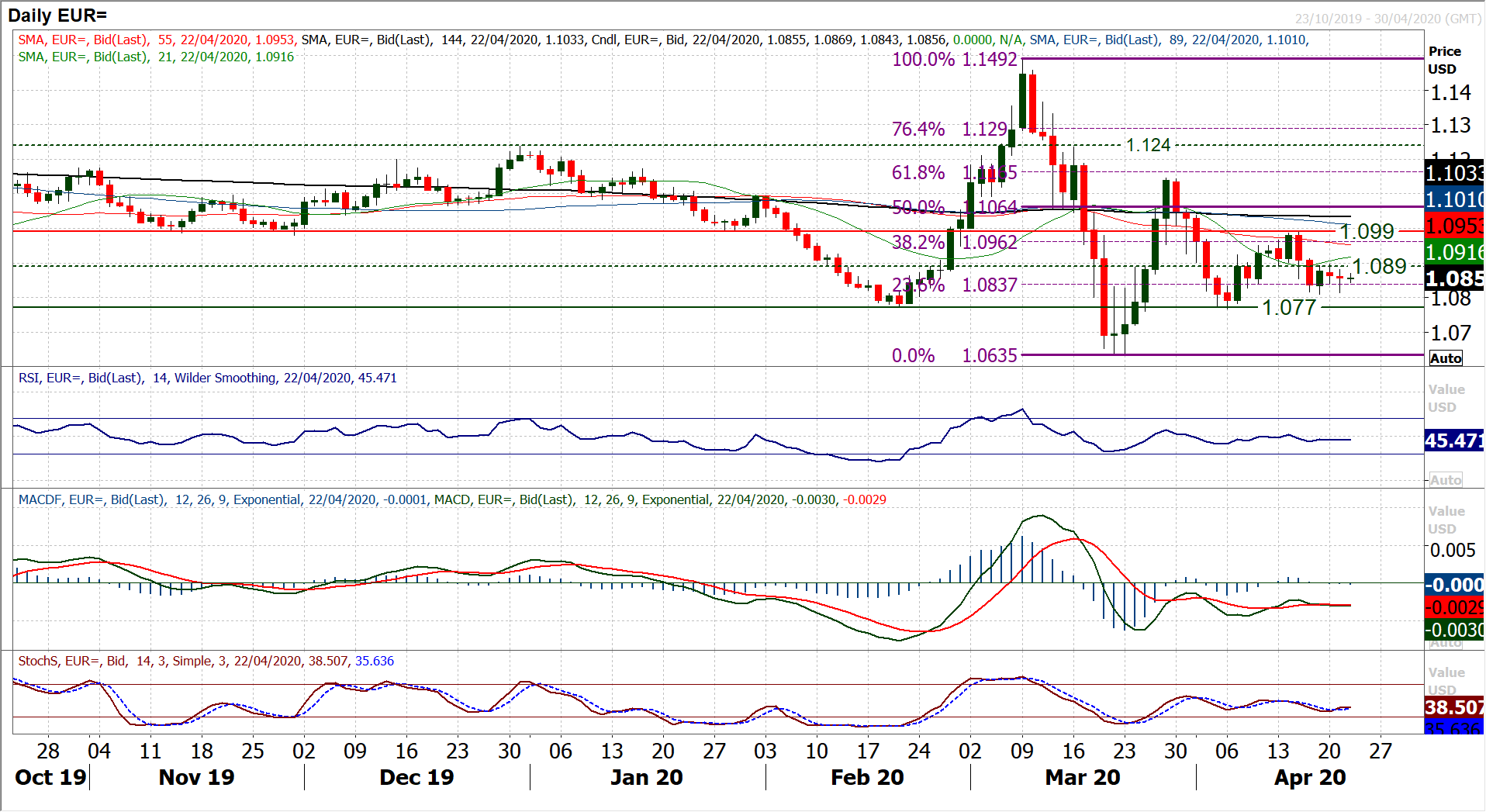Select the 1.077 support level label
The height and width of the screenshot is (812, 1486).
tap(1289, 308)
